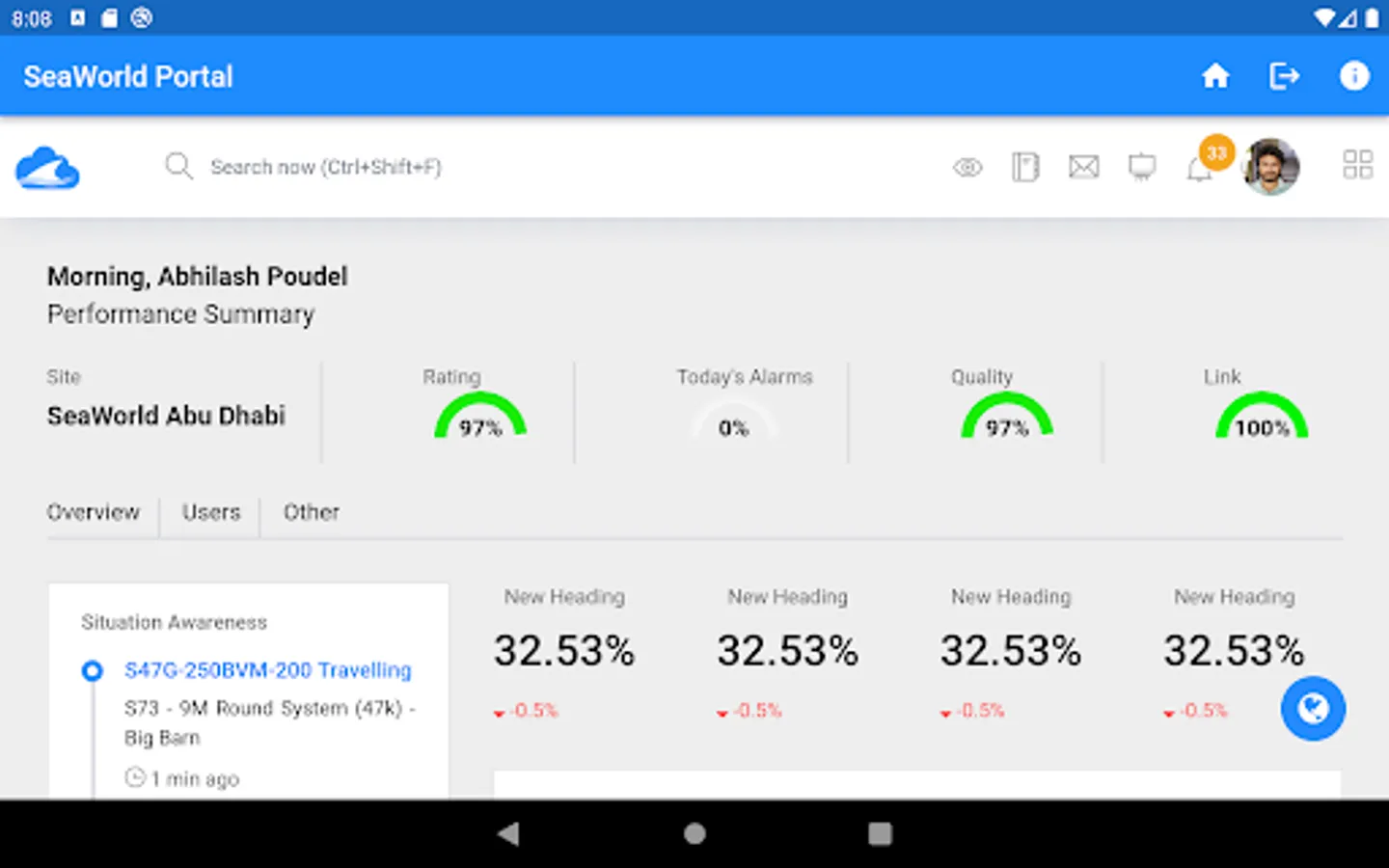This screenshot has height=868, width=1389.
Task: Tap the home icon in app bar
Action: (x=1215, y=76)
